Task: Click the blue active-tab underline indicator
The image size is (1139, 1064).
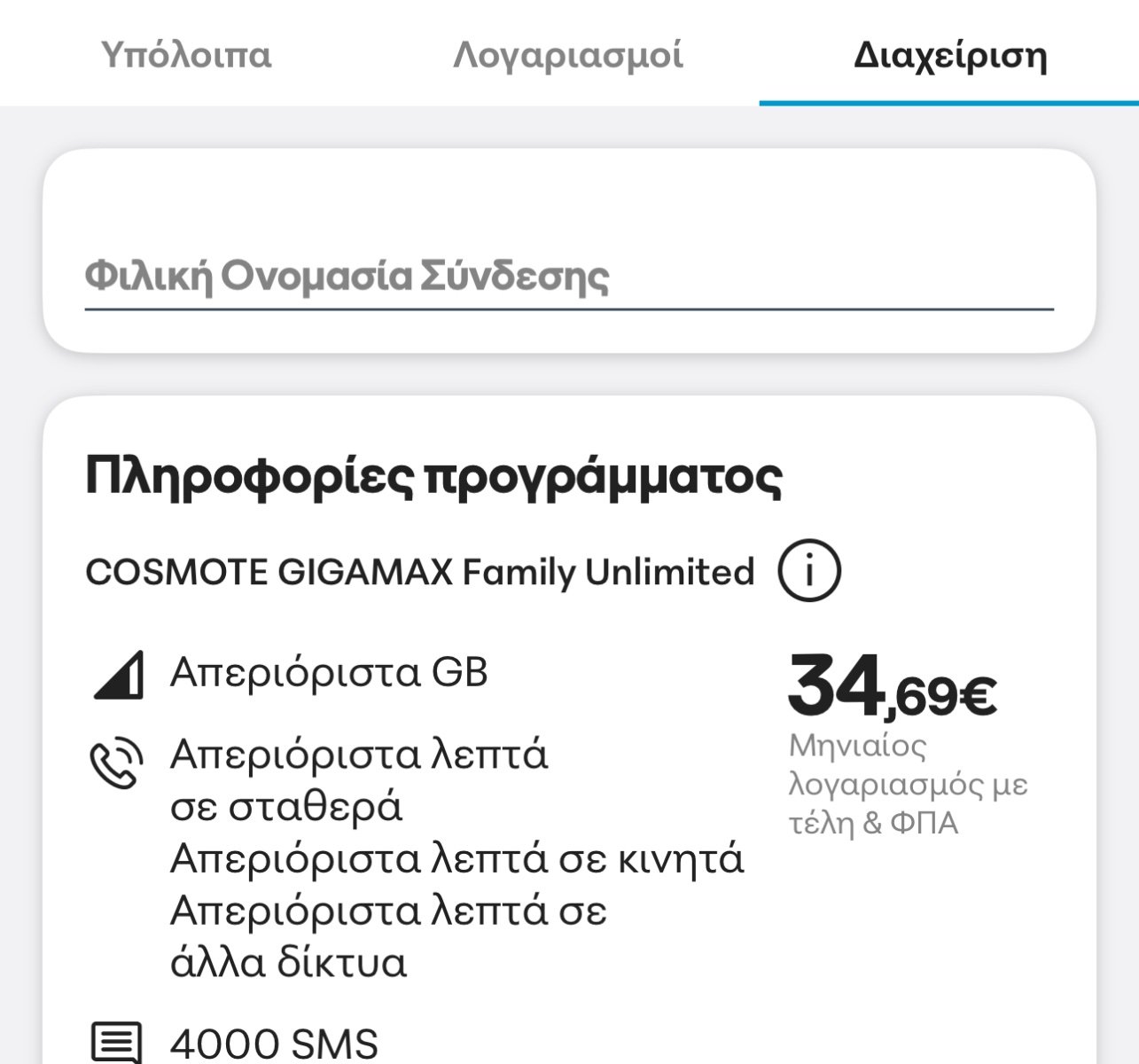Action: click(x=948, y=103)
